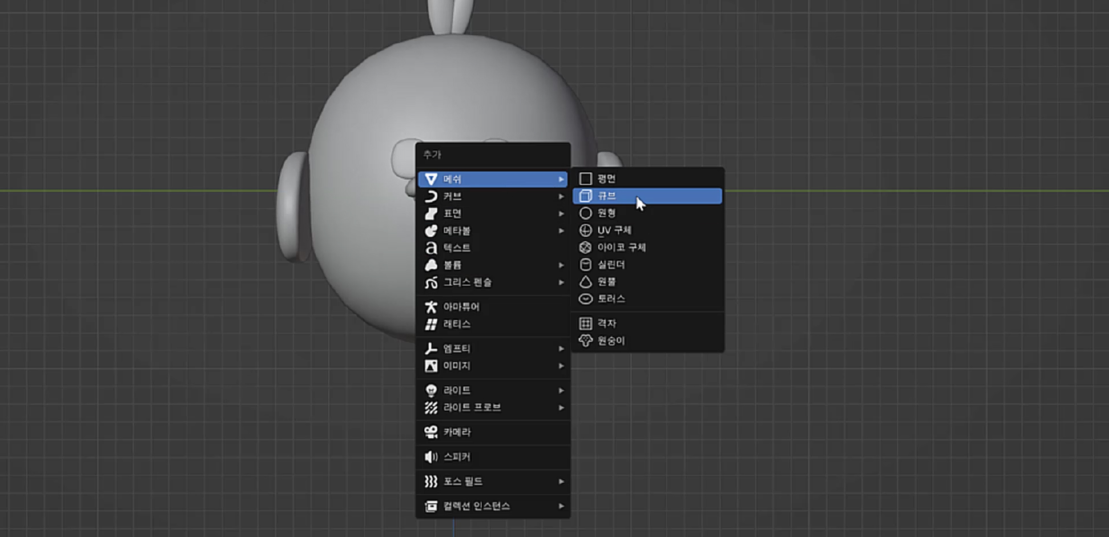Click the 평면 (Plane) square icon
The width and height of the screenshot is (1109, 537).
[585, 179]
